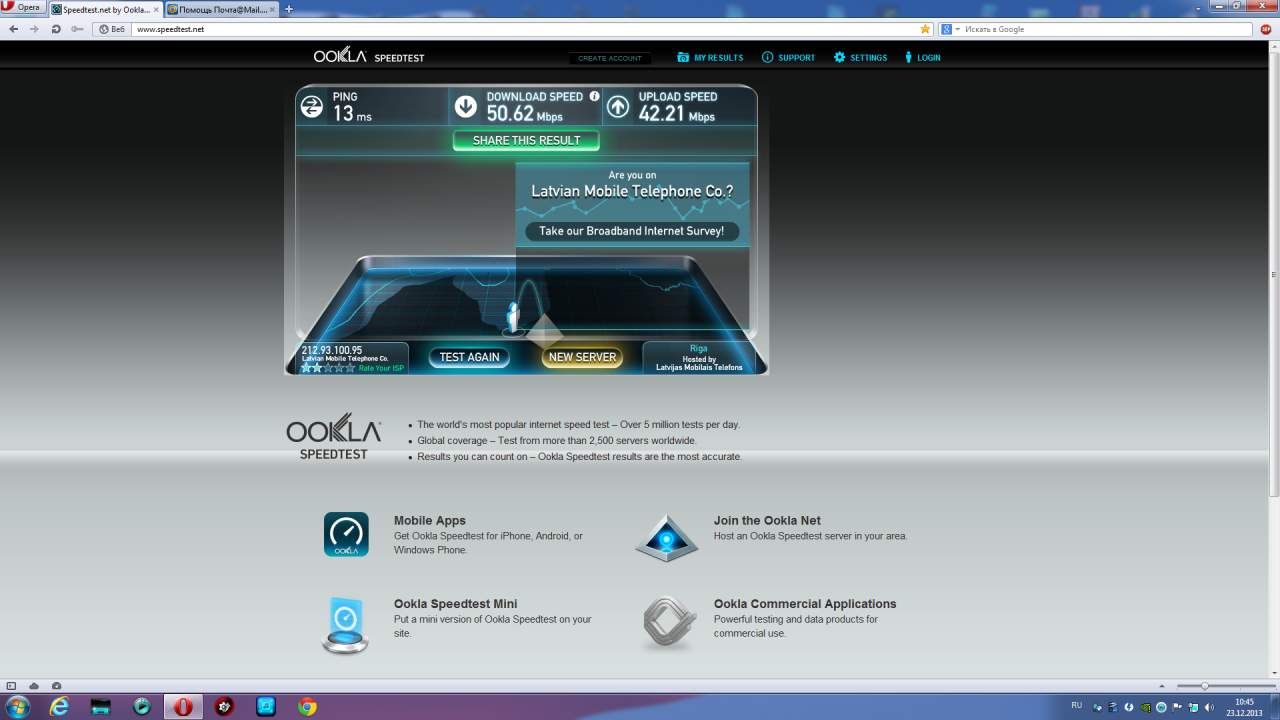
Task: Bookmark this page with the star icon
Action: 925,29
